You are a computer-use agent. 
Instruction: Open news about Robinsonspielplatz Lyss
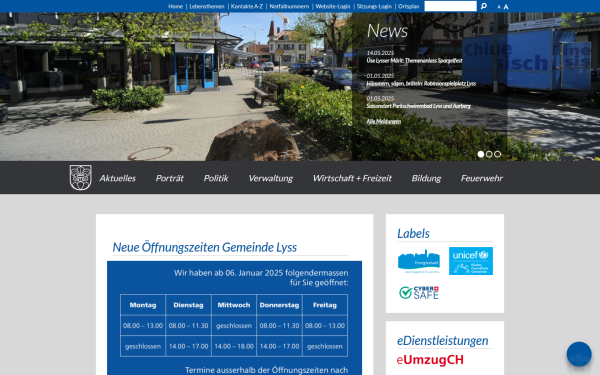pos(421,83)
